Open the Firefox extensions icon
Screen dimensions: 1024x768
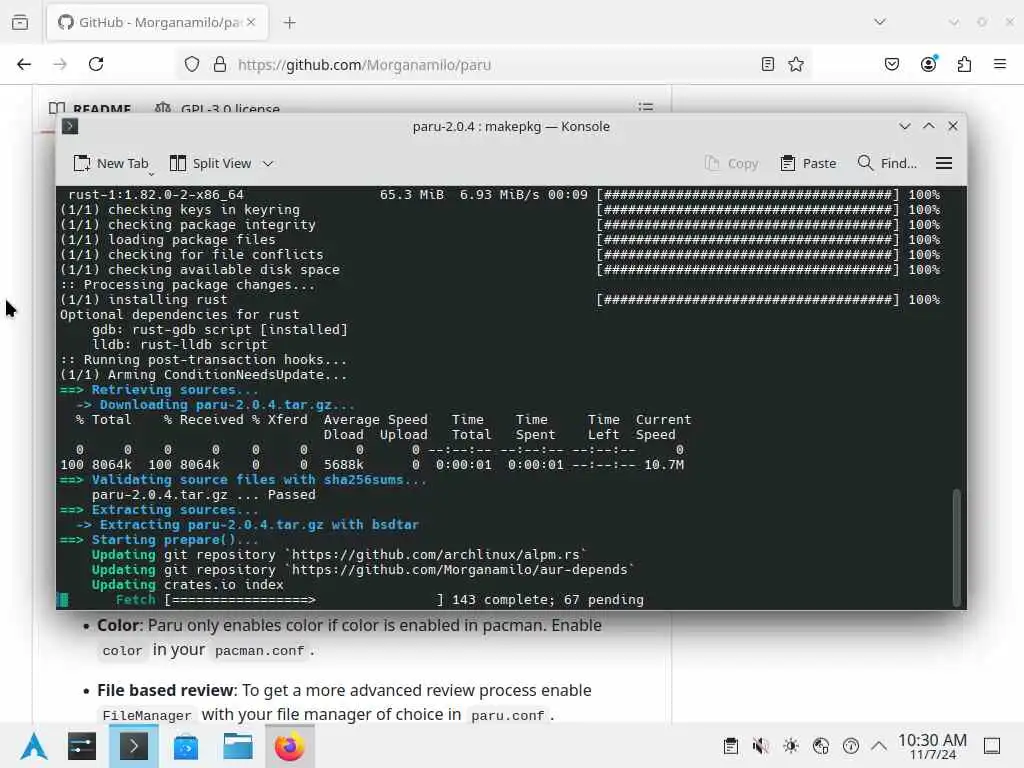click(x=965, y=64)
